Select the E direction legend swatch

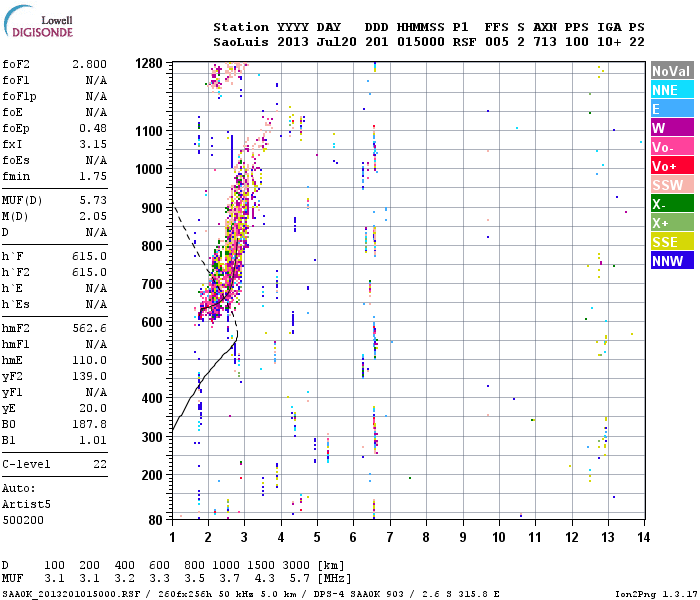[672, 109]
